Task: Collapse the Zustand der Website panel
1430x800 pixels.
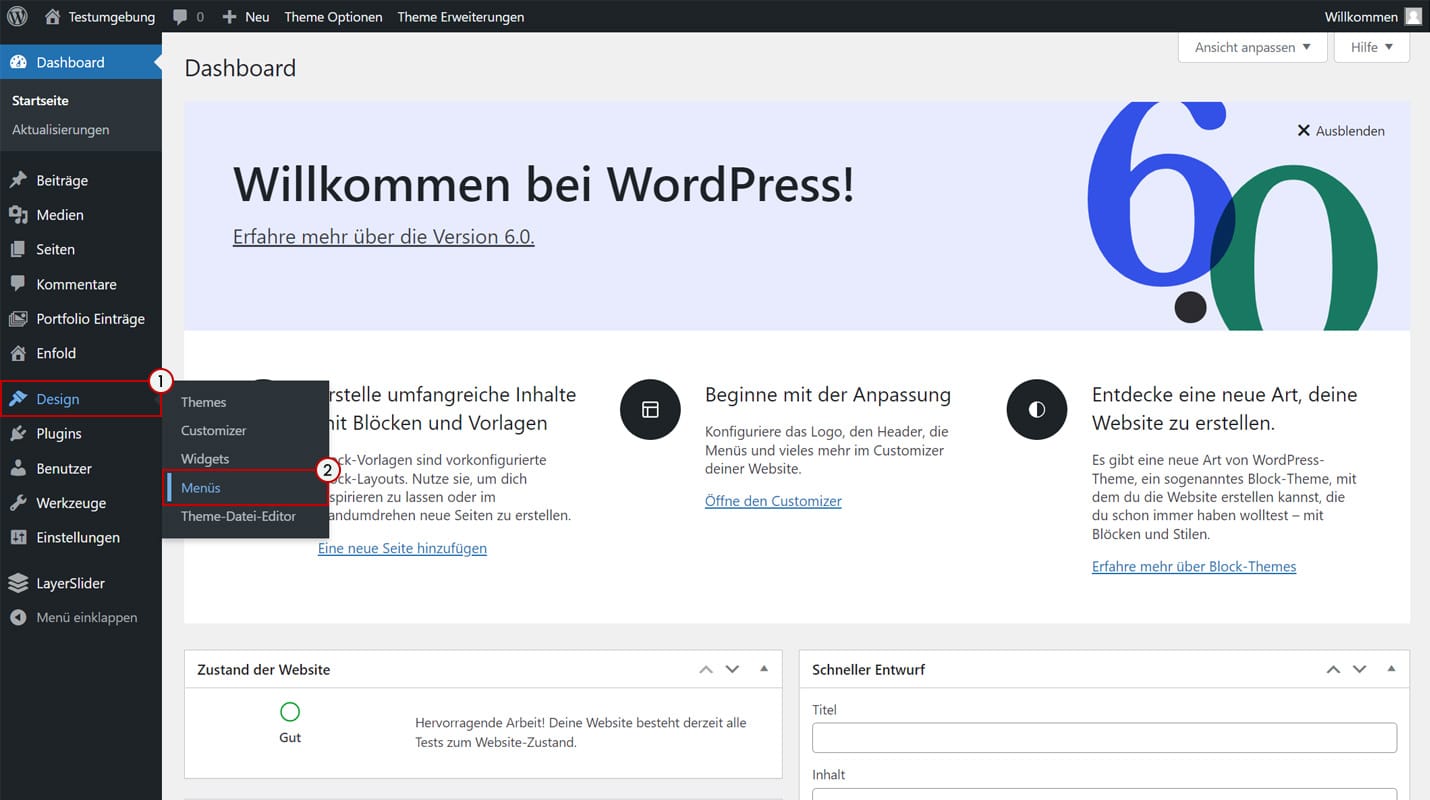Action: point(764,668)
